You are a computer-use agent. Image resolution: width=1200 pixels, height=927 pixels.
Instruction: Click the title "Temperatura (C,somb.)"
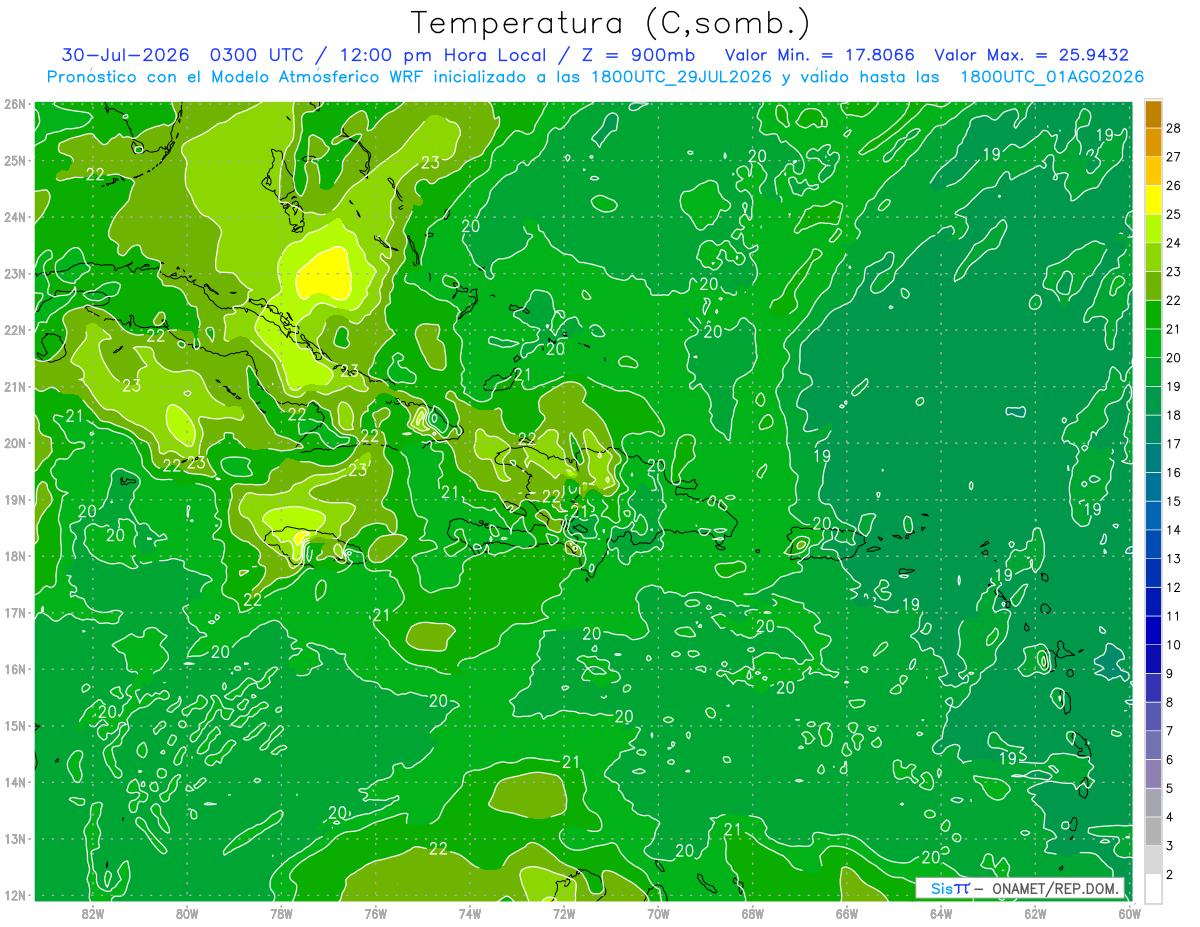(x=611, y=23)
